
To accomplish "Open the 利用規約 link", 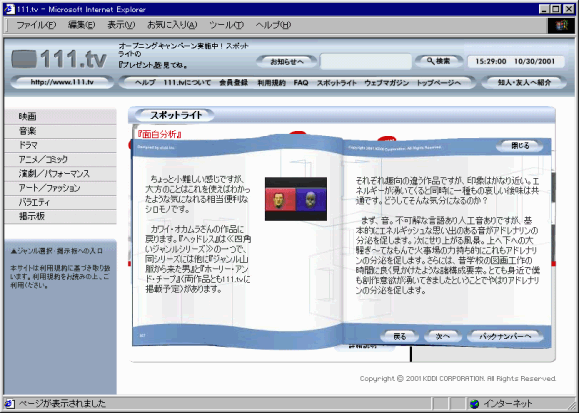I will tap(271, 82).
